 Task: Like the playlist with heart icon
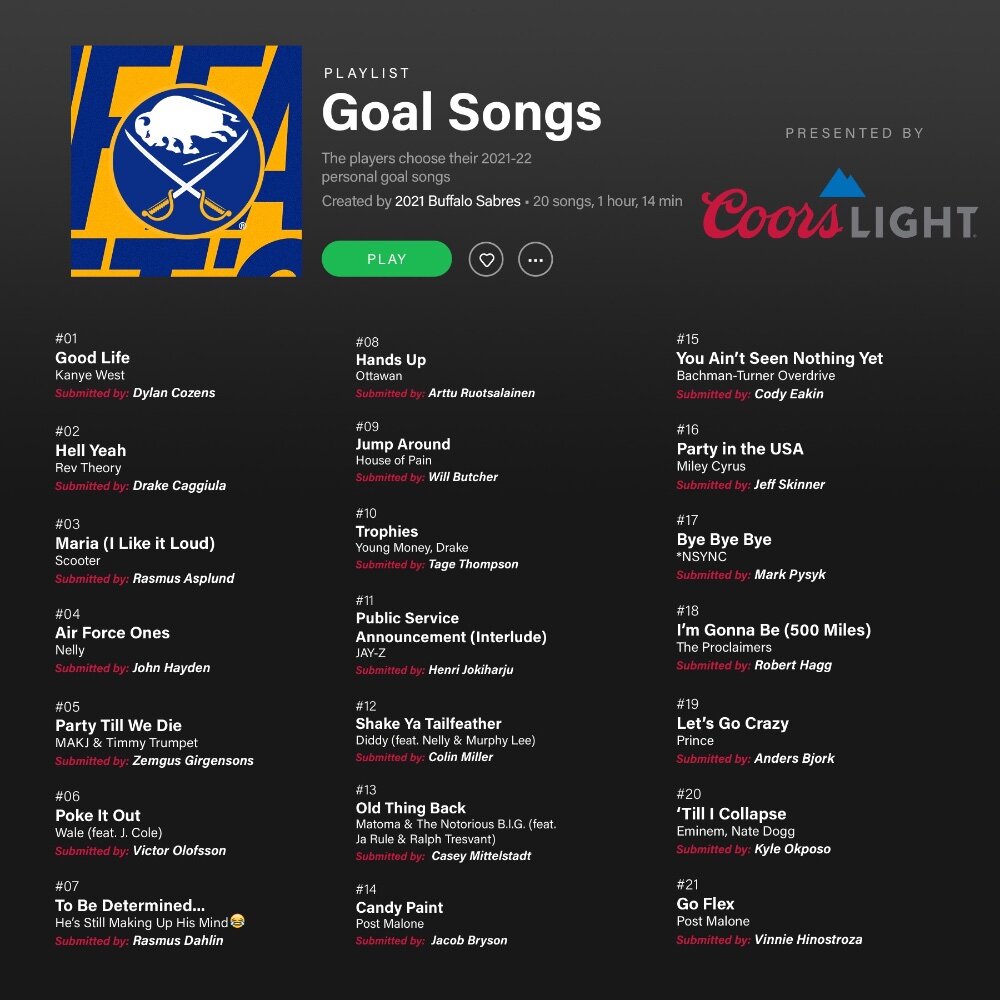(x=486, y=260)
